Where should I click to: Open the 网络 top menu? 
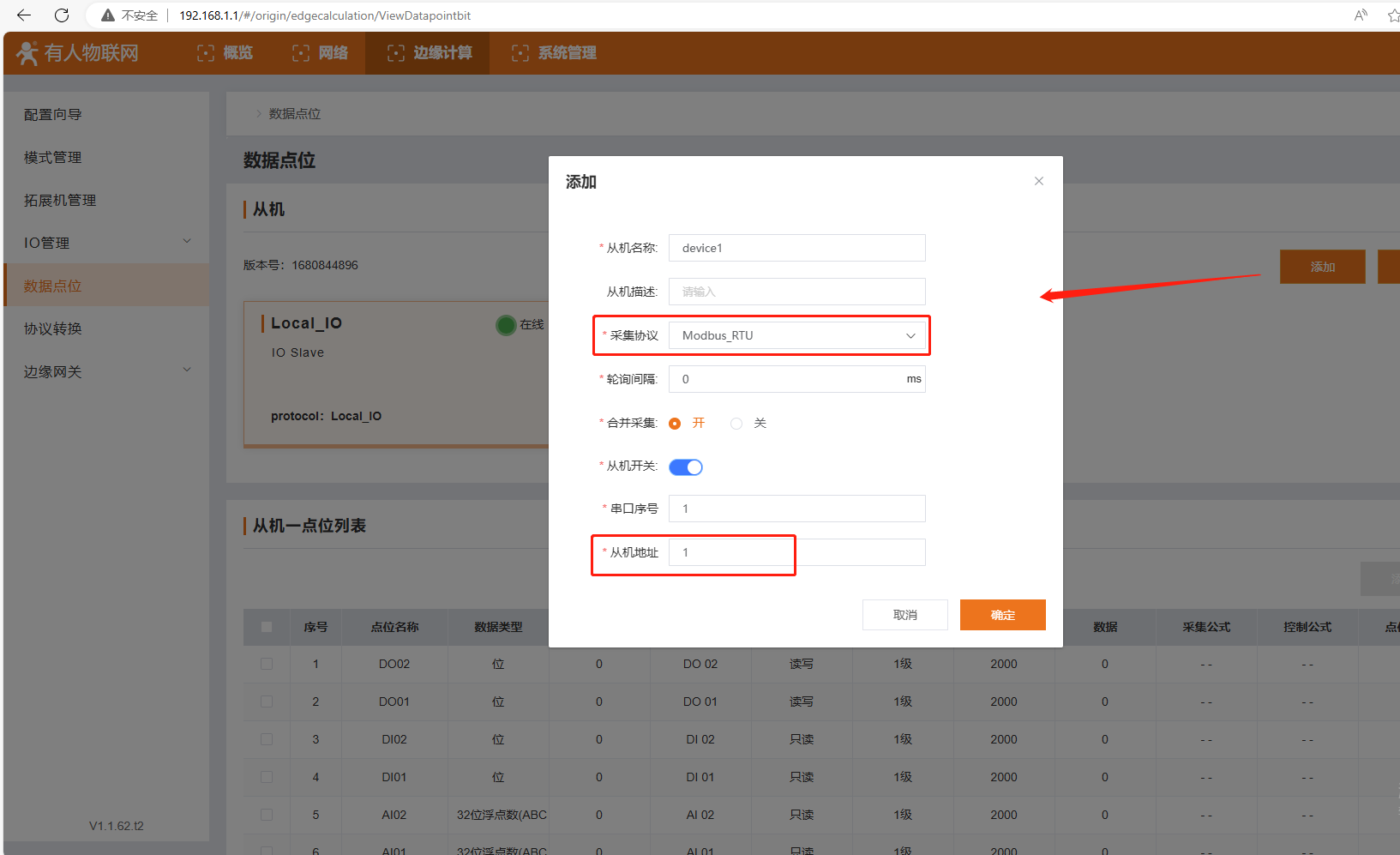pyautogui.click(x=320, y=53)
